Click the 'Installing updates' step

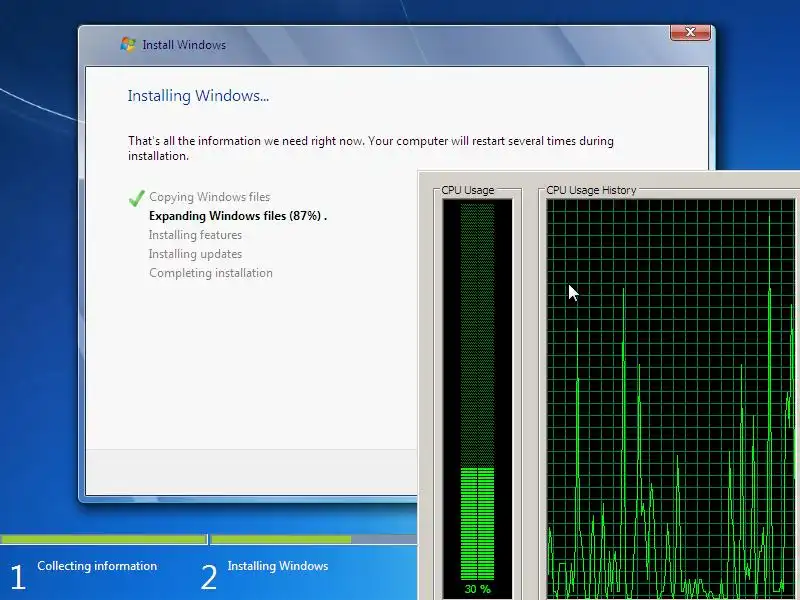point(195,254)
